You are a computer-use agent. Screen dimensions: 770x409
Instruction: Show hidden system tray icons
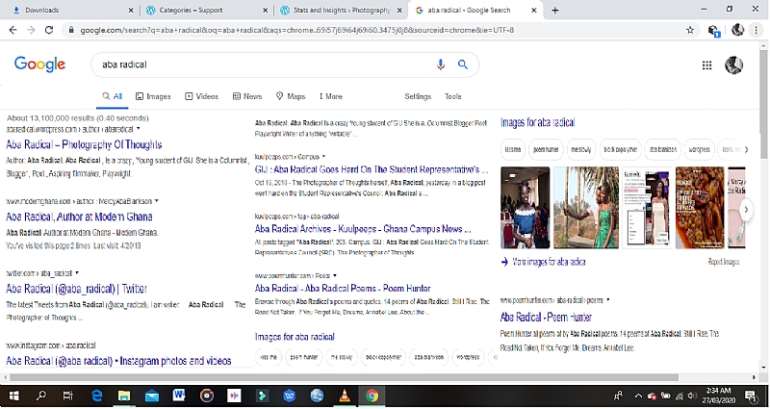[638, 396]
